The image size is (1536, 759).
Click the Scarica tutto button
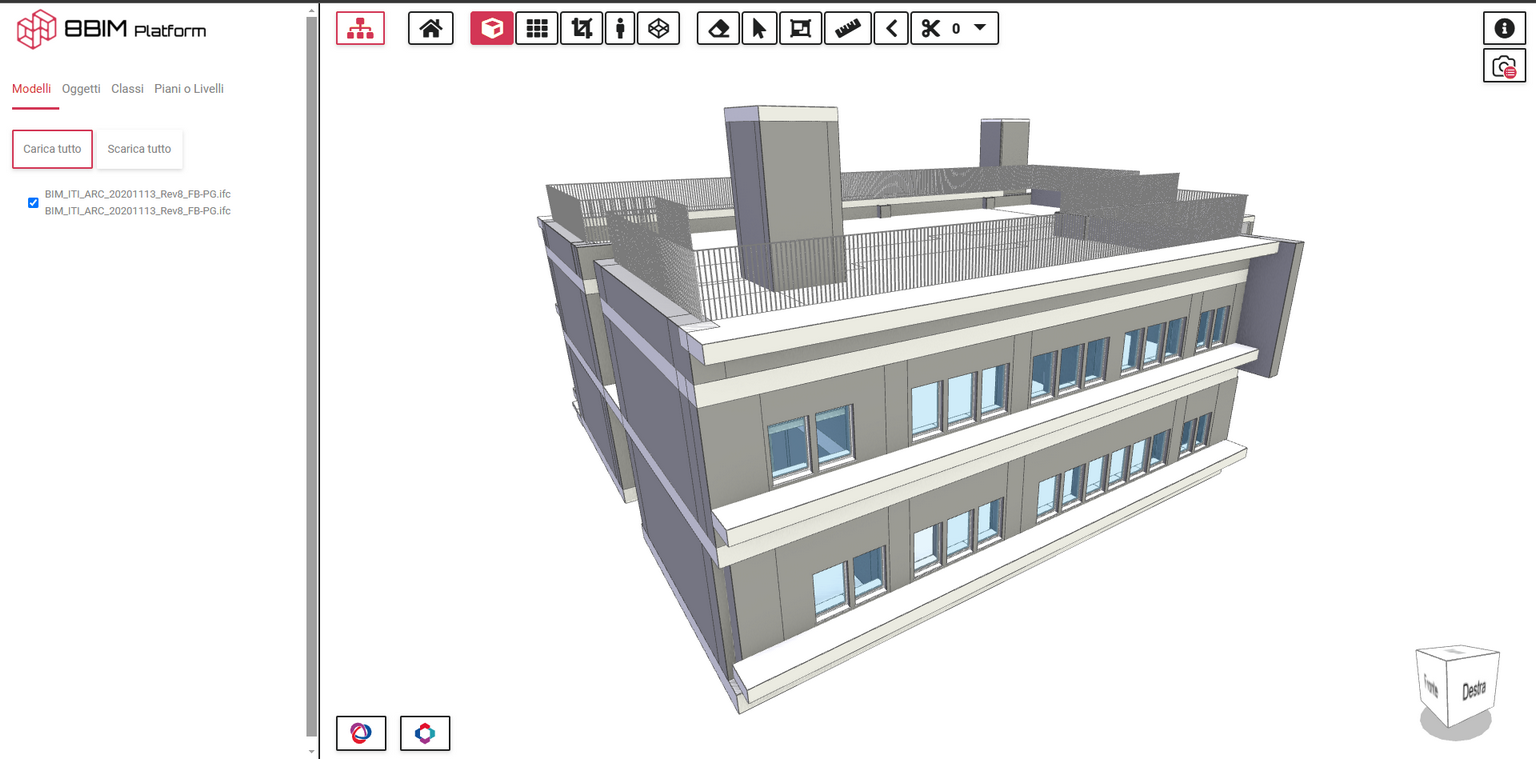coord(139,148)
